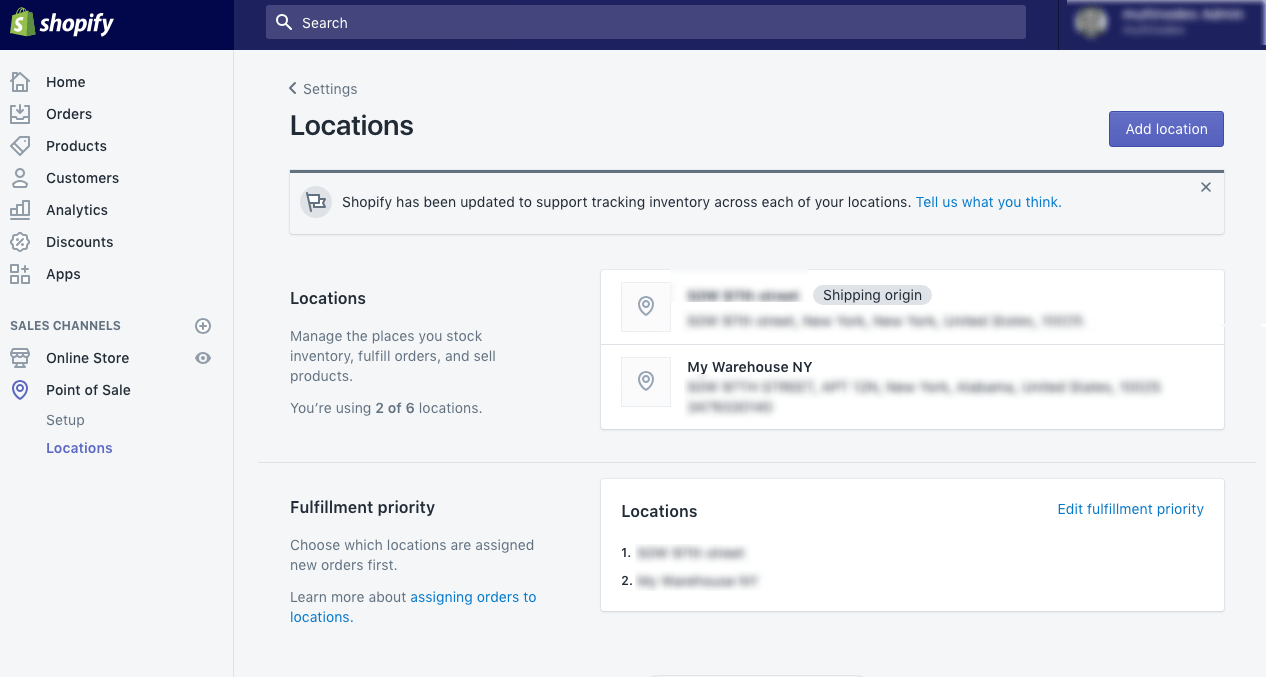Select Locations under Point of Sale

click(x=79, y=447)
